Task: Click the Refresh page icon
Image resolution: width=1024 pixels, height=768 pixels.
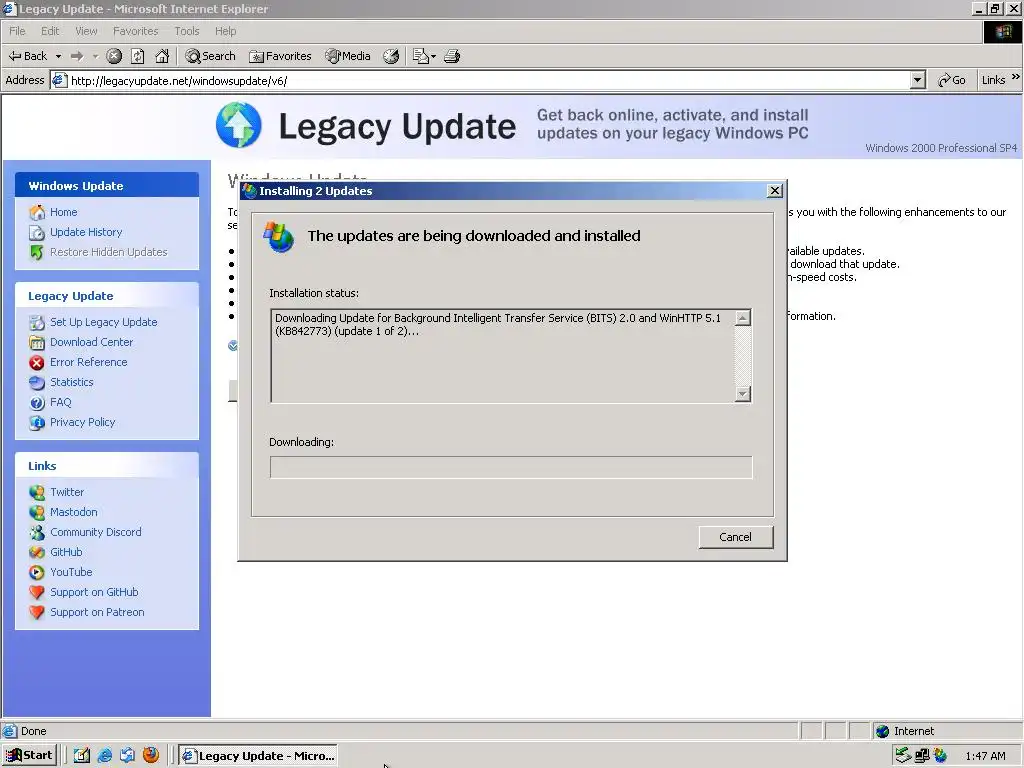Action: coord(138,56)
